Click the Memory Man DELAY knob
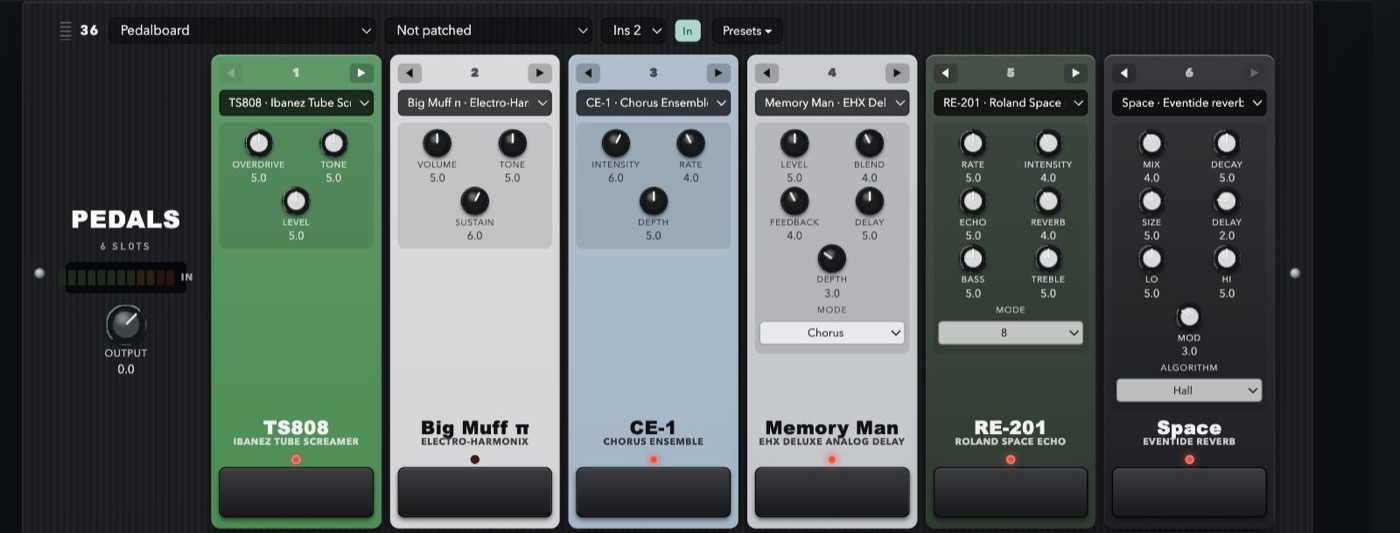Image resolution: width=1400 pixels, height=533 pixels. (869, 201)
